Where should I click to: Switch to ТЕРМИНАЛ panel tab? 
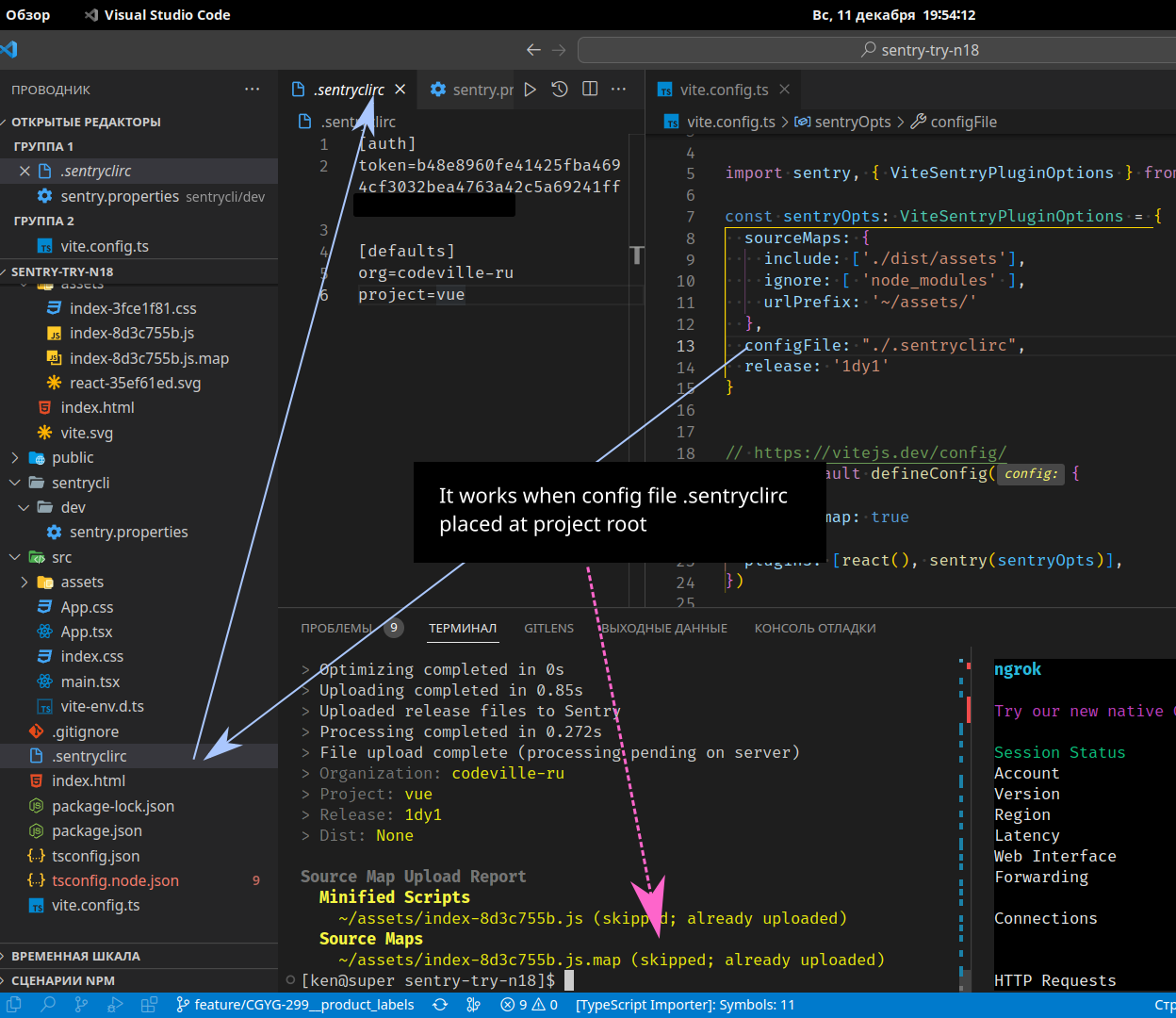(463, 628)
